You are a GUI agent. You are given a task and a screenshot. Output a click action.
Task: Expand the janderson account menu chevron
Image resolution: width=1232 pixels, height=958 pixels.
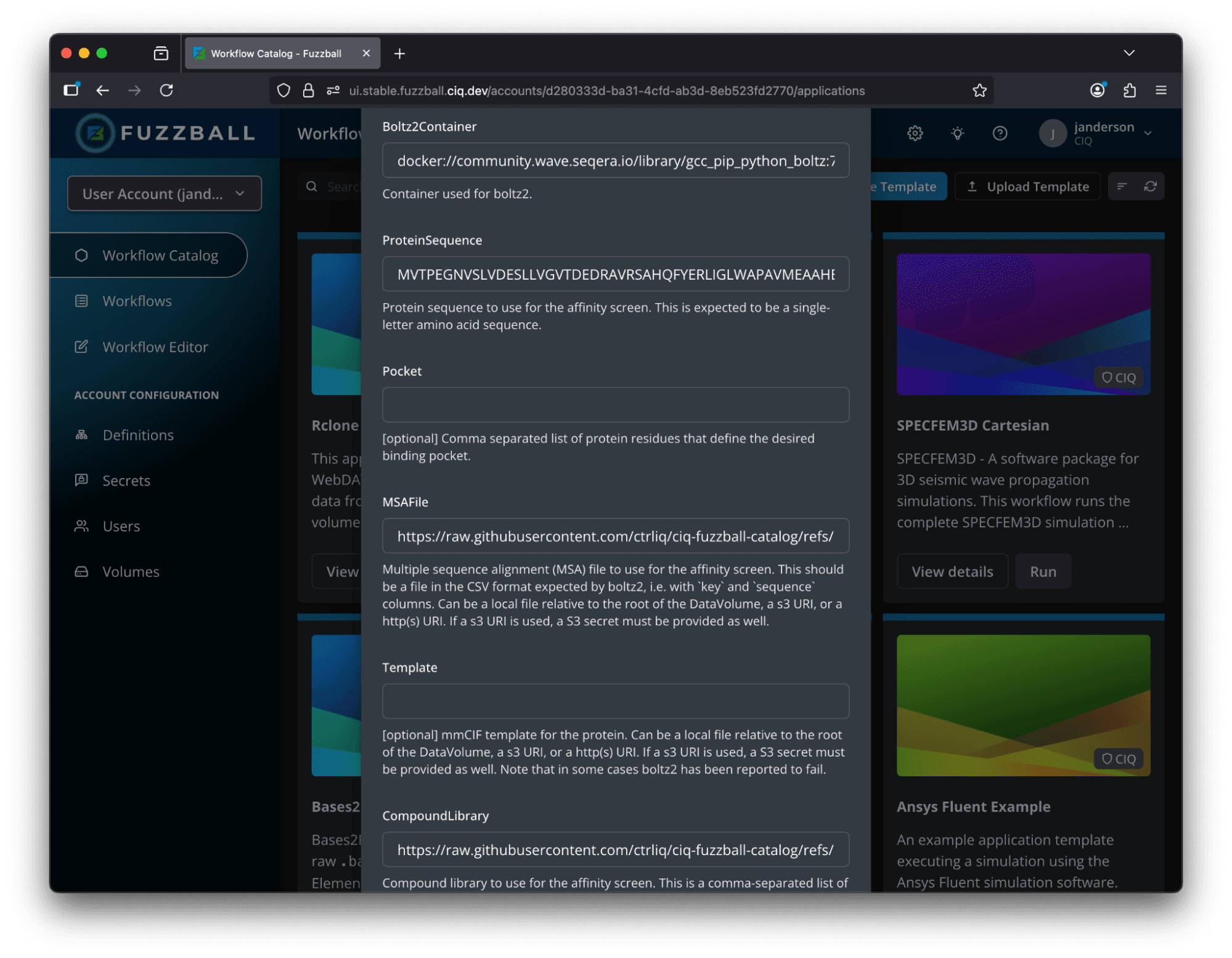pos(1148,133)
